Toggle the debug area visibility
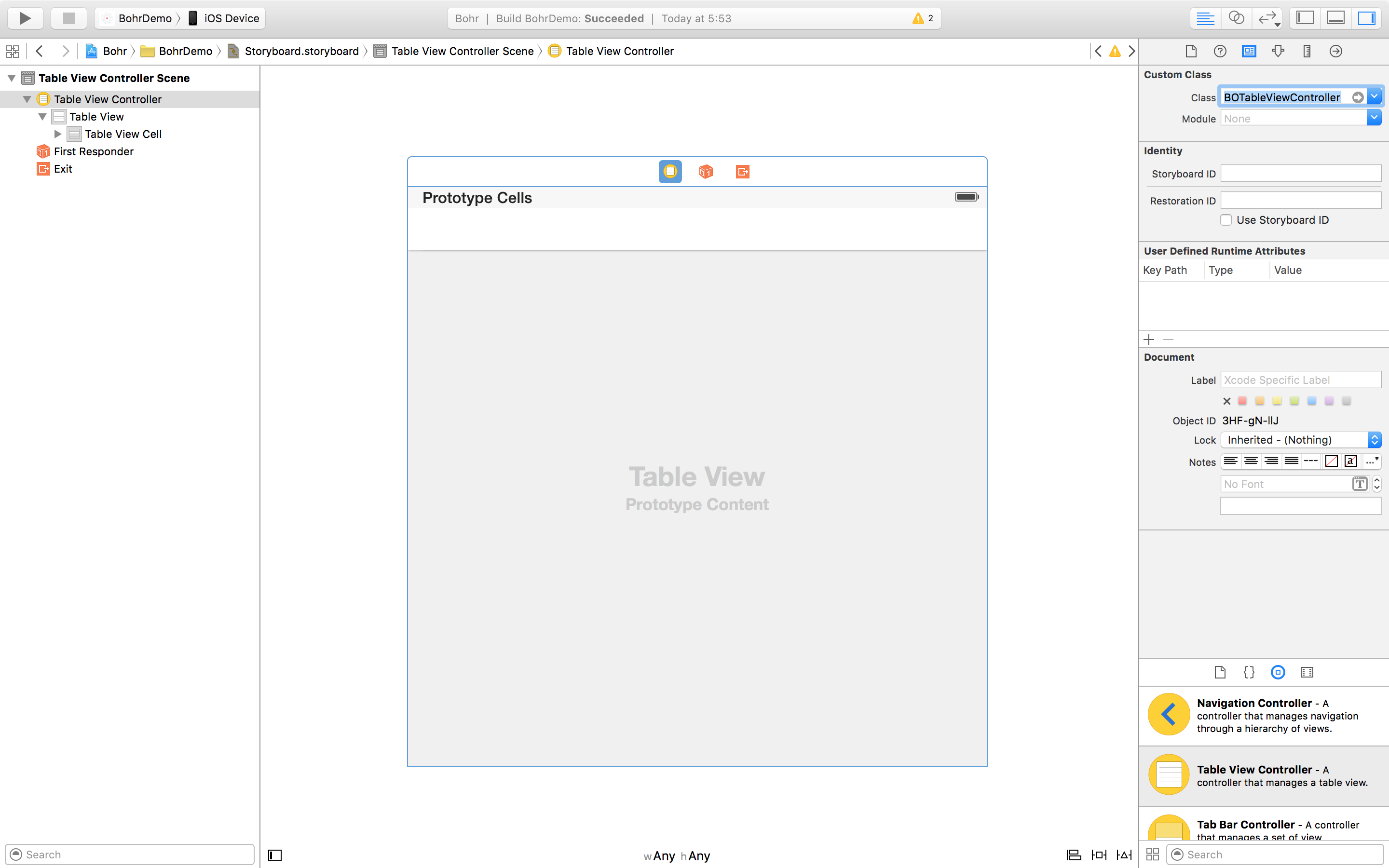The image size is (1389, 868). (x=1335, y=18)
